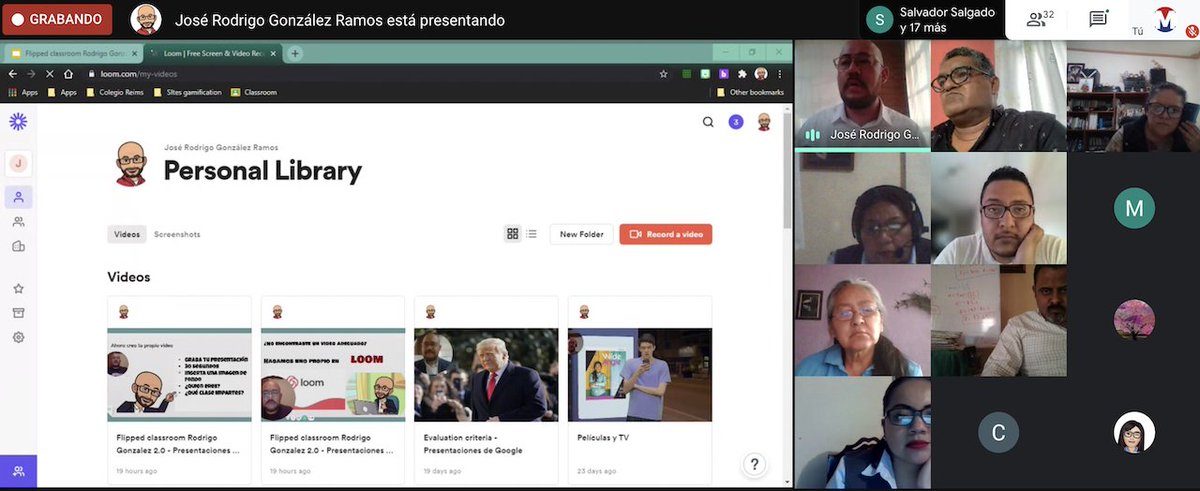This screenshot has height=491, width=1200.
Task: Select the Videos tab in library
Action: coord(127,234)
